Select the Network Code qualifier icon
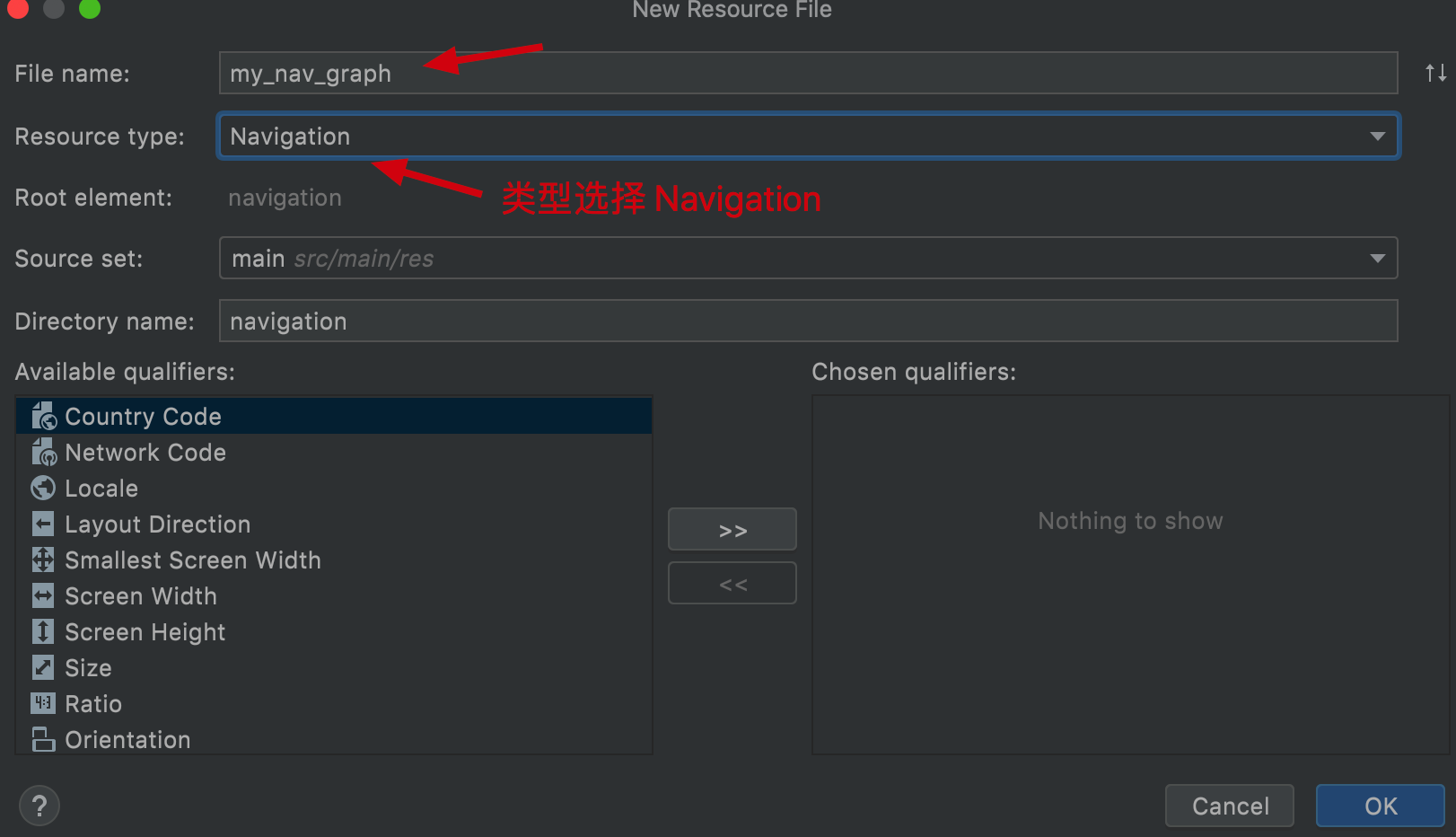The width and height of the screenshot is (1456, 837). tap(42, 452)
